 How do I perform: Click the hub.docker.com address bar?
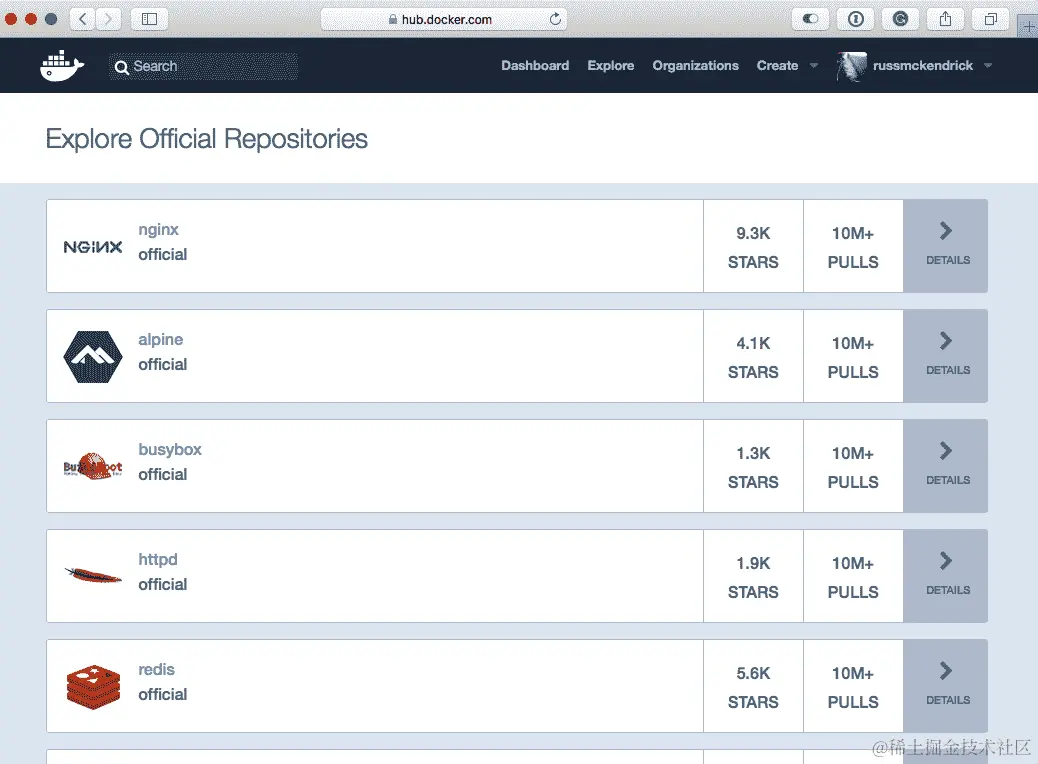click(x=444, y=19)
